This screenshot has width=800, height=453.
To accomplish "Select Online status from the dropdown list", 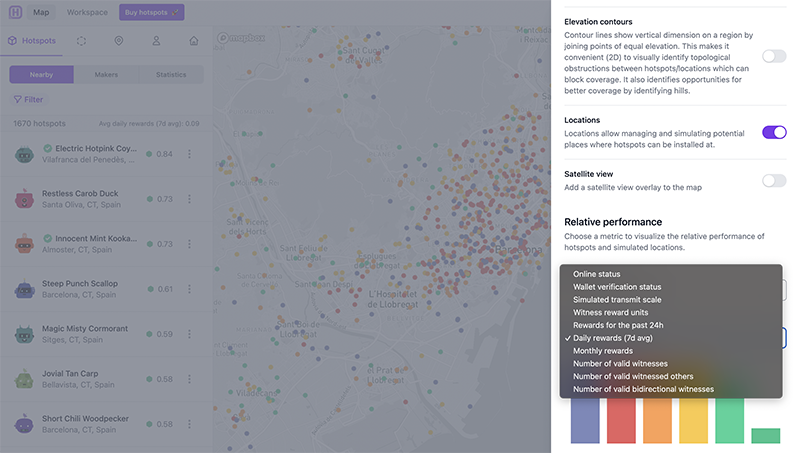I will (x=596, y=274).
